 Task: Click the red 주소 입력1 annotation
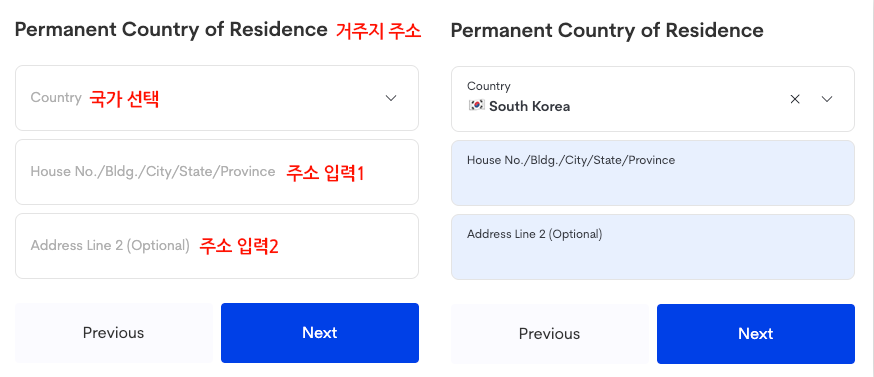click(325, 173)
